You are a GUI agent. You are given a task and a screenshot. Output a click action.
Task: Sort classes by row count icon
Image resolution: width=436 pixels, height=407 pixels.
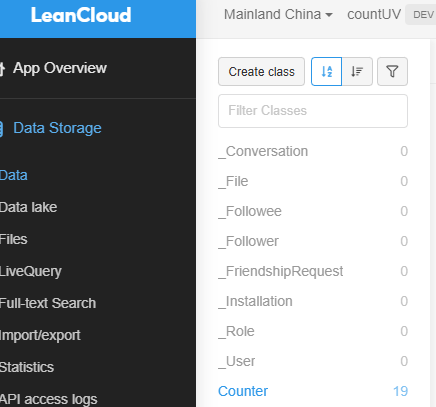coord(357,72)
